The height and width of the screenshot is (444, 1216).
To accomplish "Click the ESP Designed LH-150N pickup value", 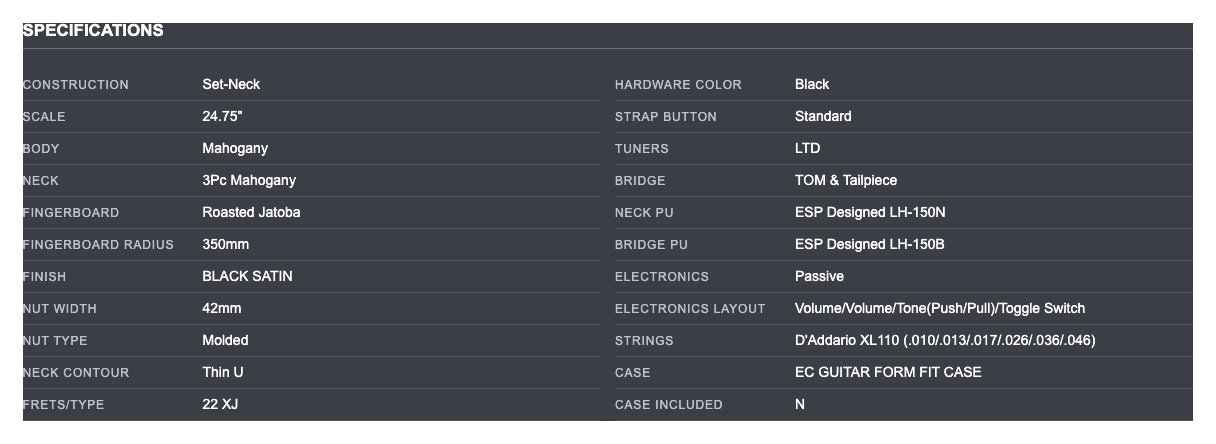I will click(869, 212).
